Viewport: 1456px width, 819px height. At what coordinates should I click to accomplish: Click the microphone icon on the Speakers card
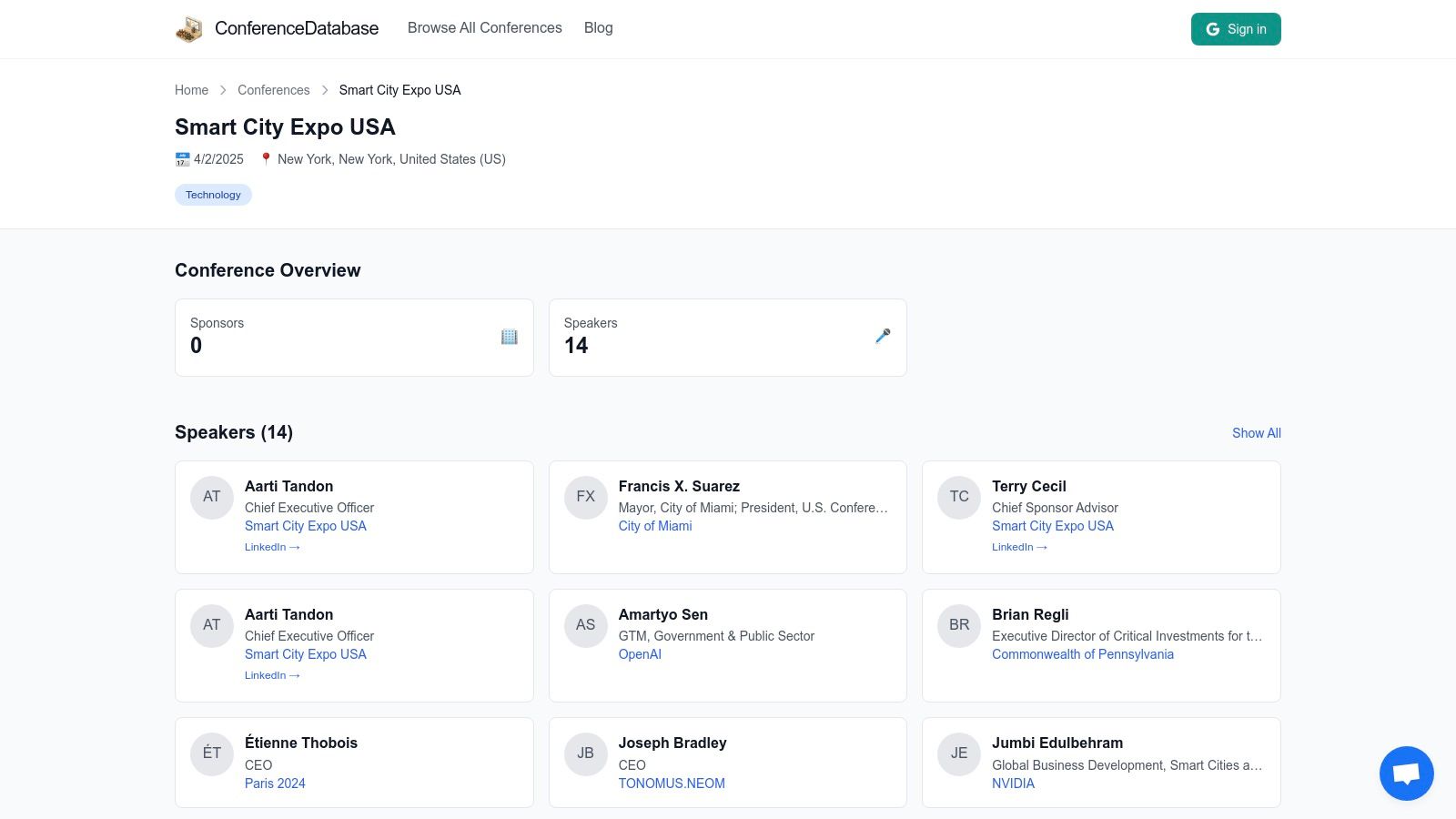tap(883, 337)
